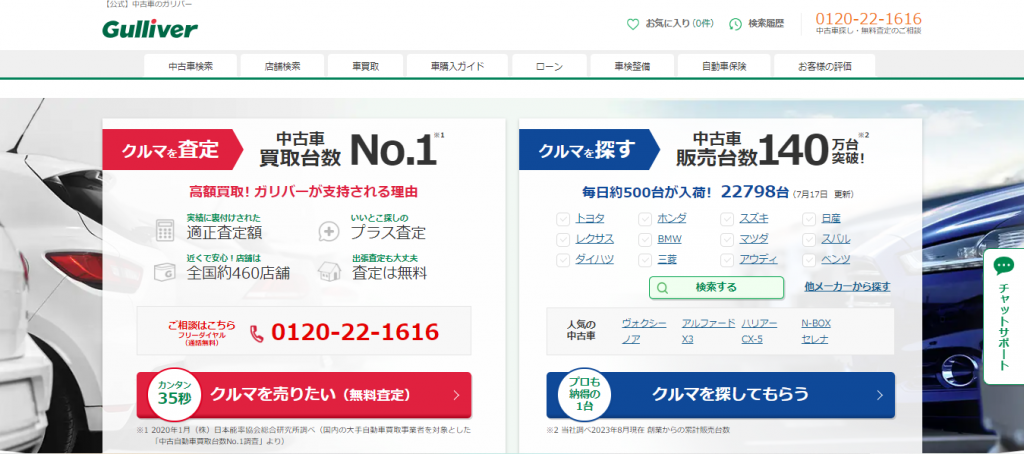The image size is (1024, 454).
Task: Click header phone number 0120-22-1616
Action: pos(868,18)
